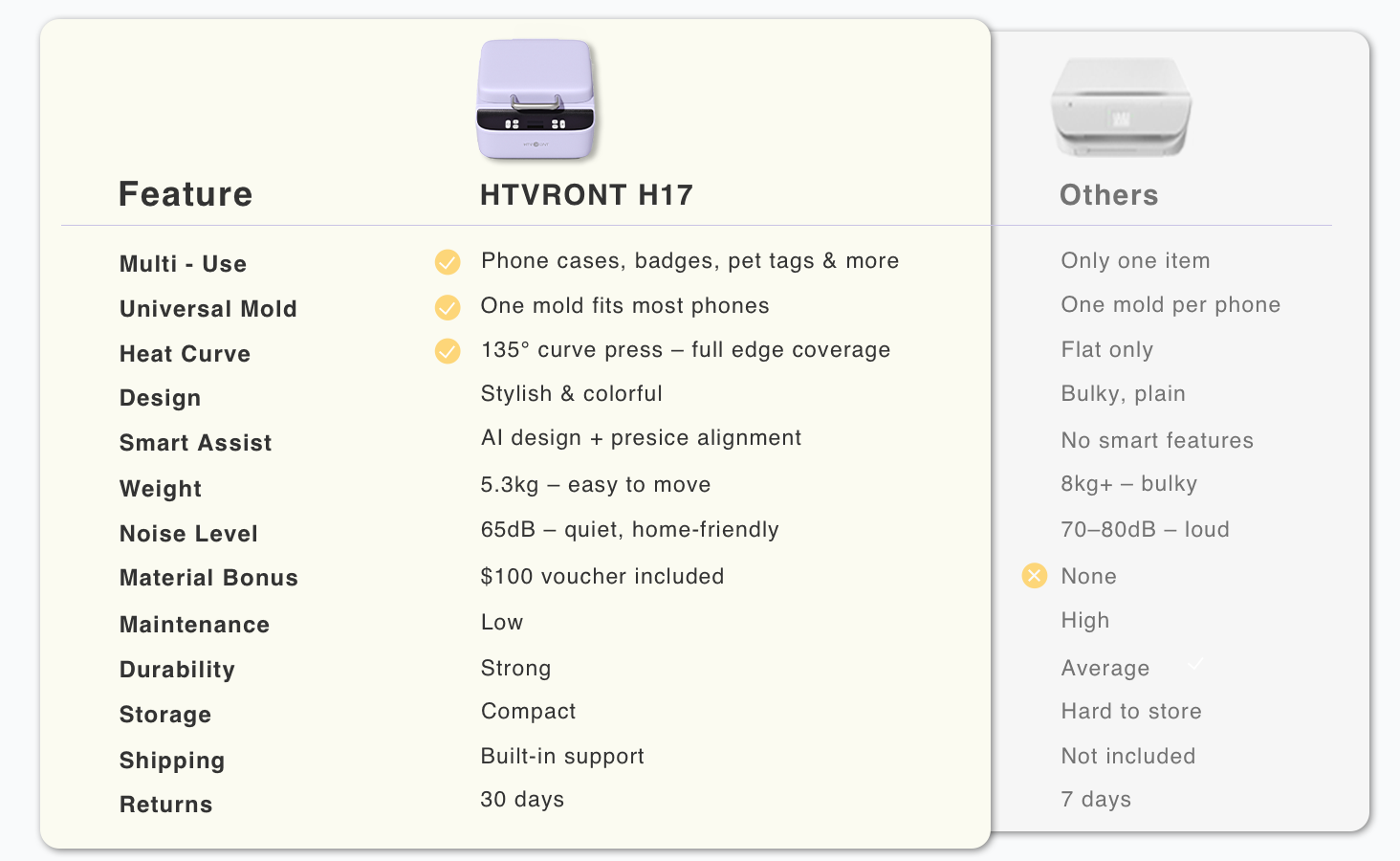Image resolution: width=1400 pixels, height=861 pixels.
Task: Click the Smart Assist row label
Action: click(x=195, y=443)
